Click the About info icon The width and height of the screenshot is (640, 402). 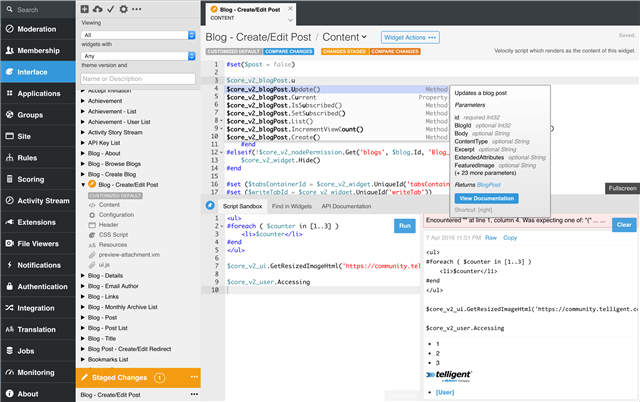(x=9, y=393)
